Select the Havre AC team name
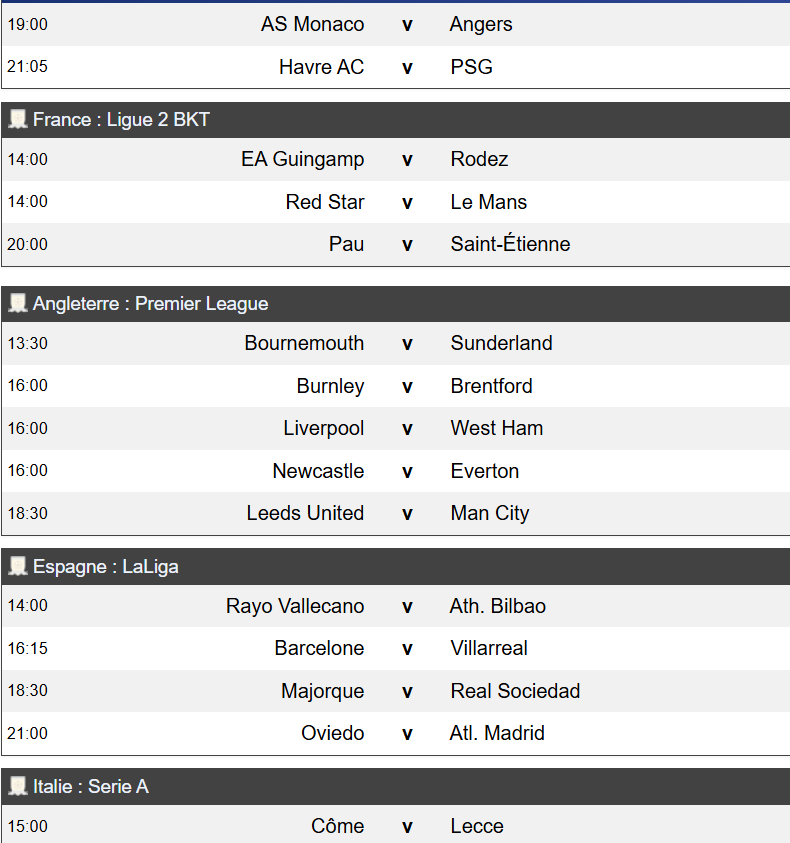 321,68
